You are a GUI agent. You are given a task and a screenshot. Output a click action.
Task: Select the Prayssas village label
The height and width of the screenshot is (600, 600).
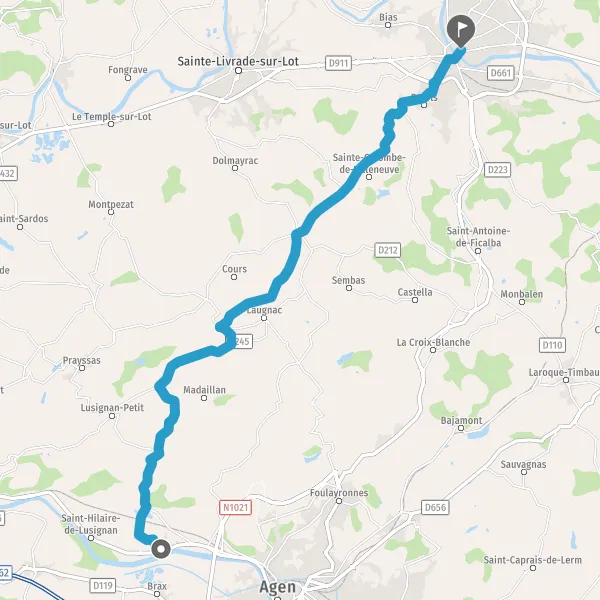(82, 360)
